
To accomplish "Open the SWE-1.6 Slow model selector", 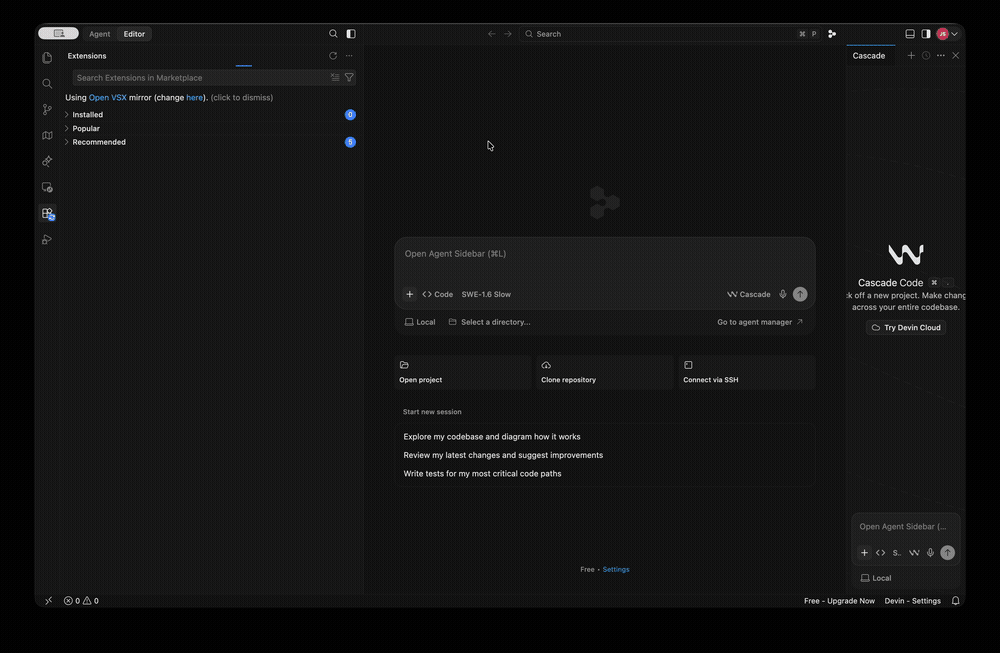I will click(486, 294).
